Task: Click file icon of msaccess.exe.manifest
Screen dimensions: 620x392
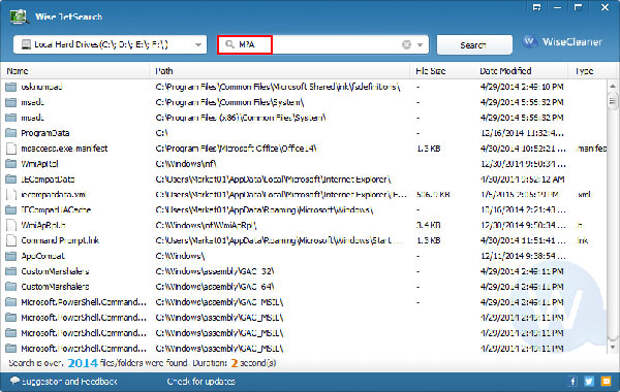Action: [x=11, y=149]
